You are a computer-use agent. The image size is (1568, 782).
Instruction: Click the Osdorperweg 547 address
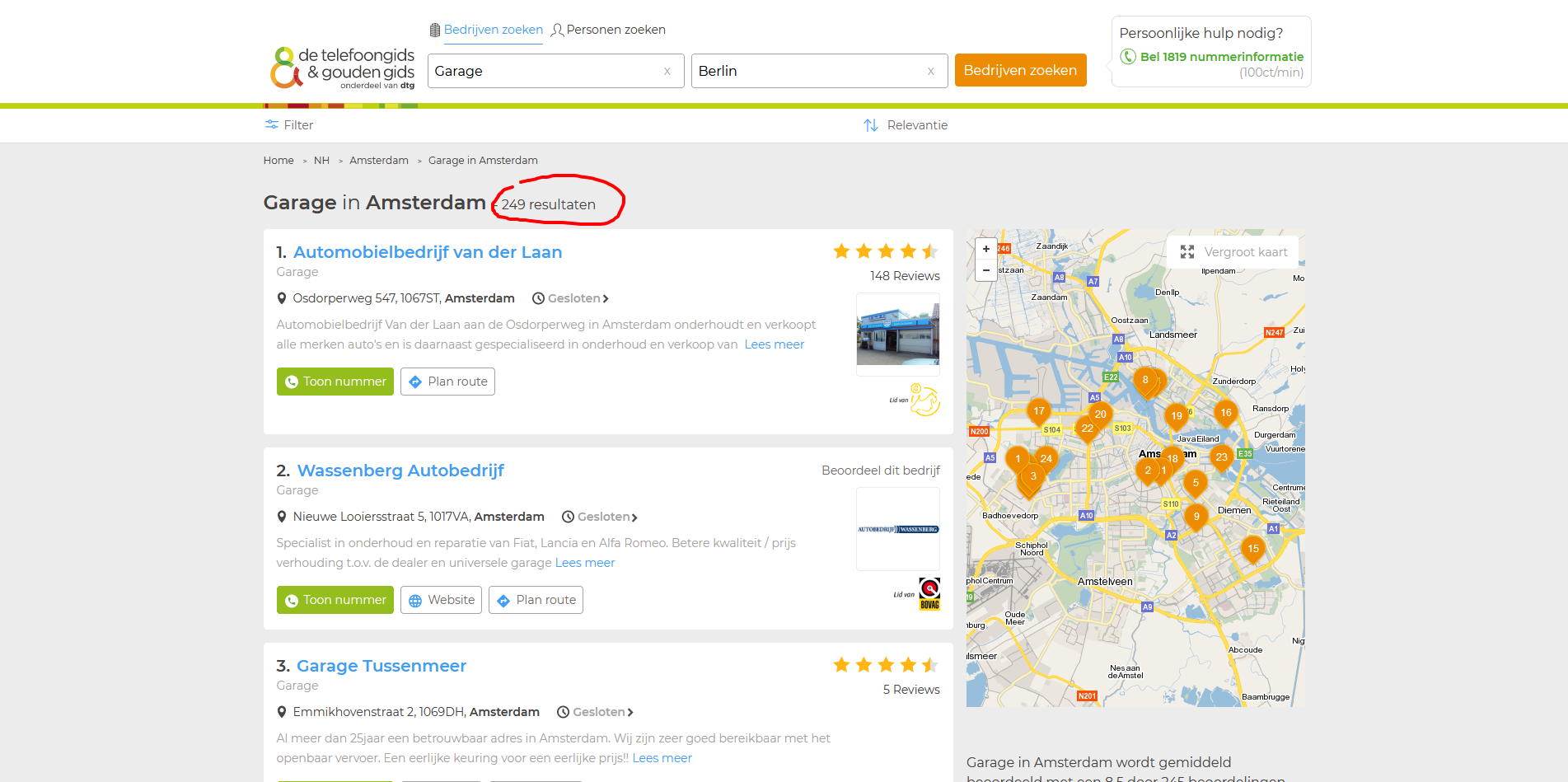[404, 298]
